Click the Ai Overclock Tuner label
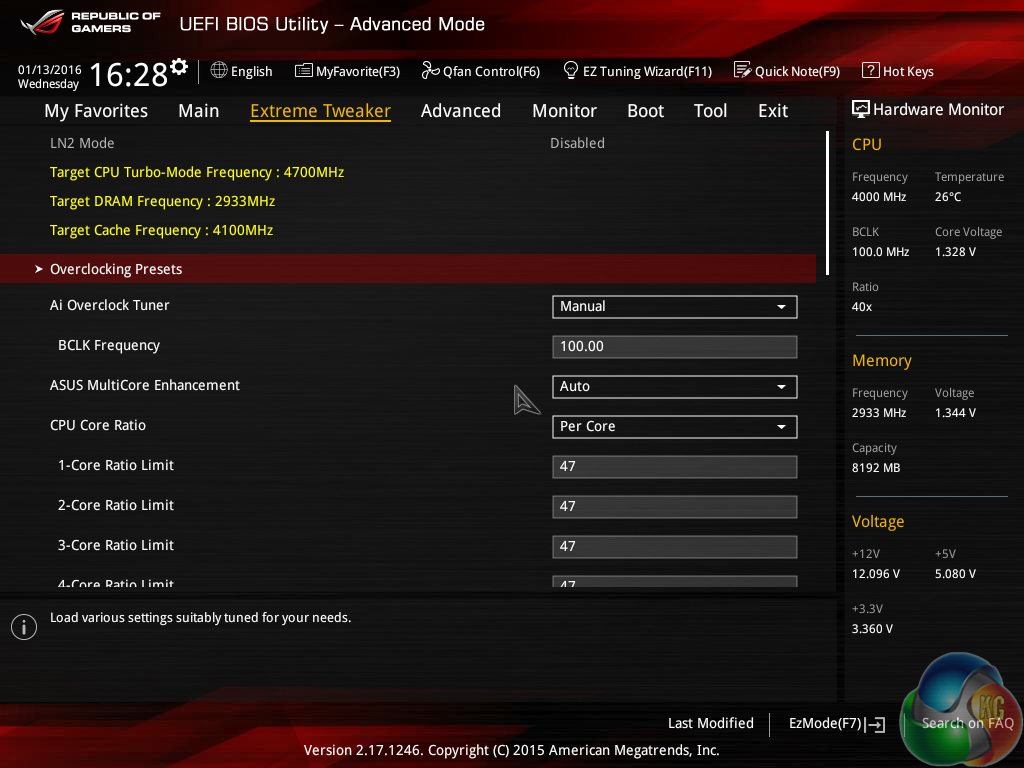Screen dimensions: 1024x768 point(110,305)
